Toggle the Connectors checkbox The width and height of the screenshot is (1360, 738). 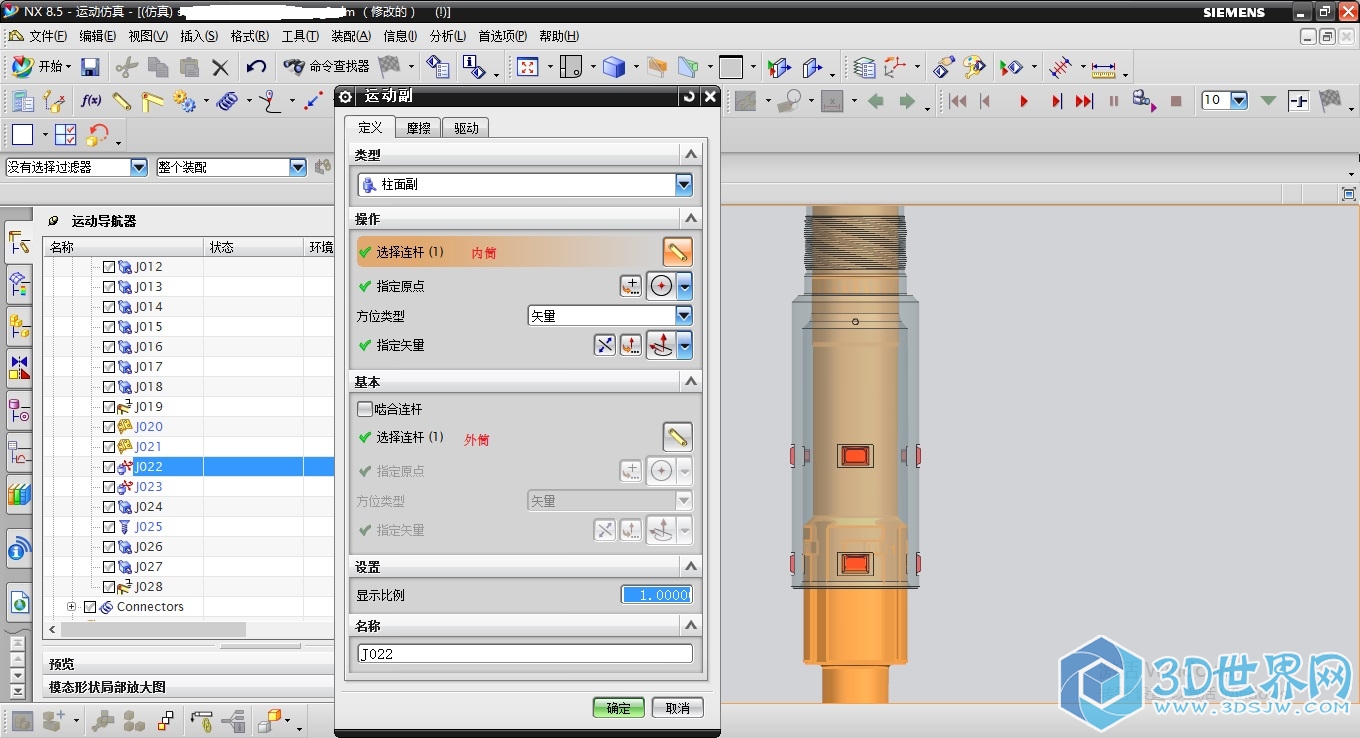90,607
